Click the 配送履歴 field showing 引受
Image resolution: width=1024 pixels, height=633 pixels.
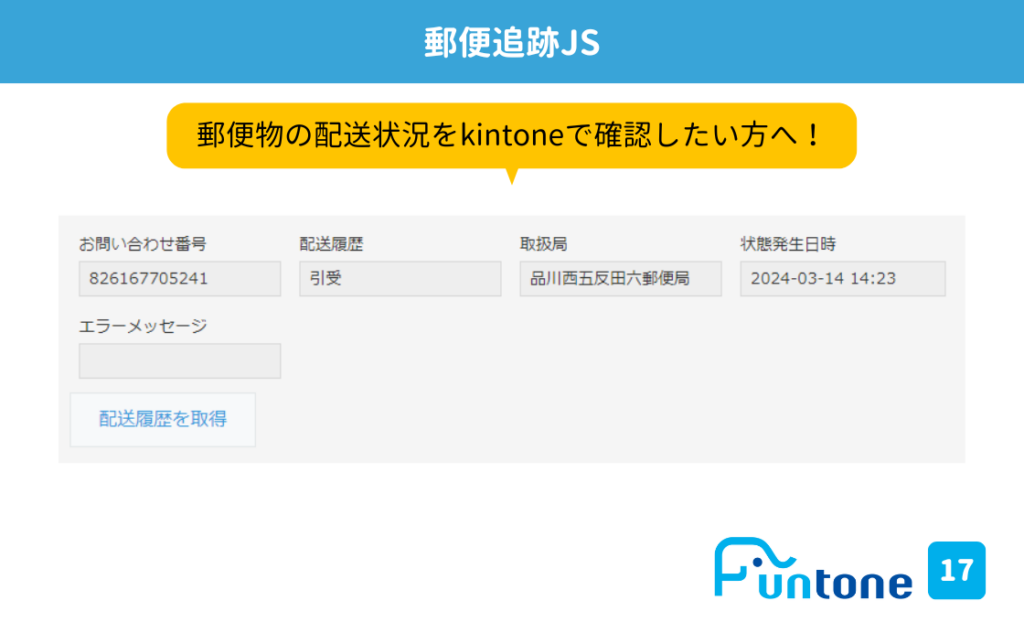click(x=400, y=279)
